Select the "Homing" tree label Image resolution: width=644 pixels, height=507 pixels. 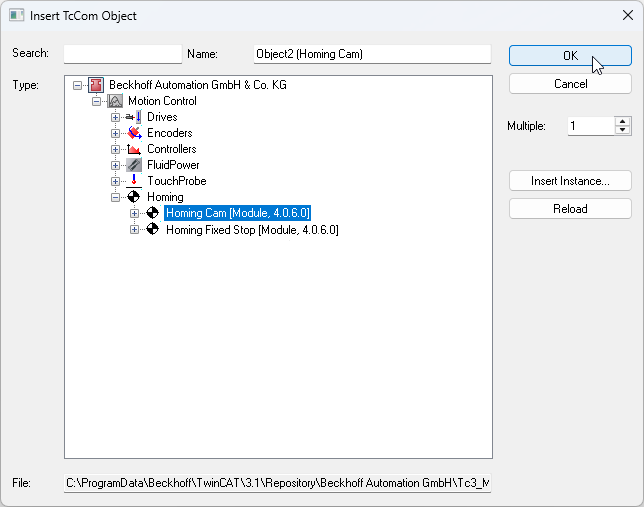pyautogui.click(x=165, y=197)
